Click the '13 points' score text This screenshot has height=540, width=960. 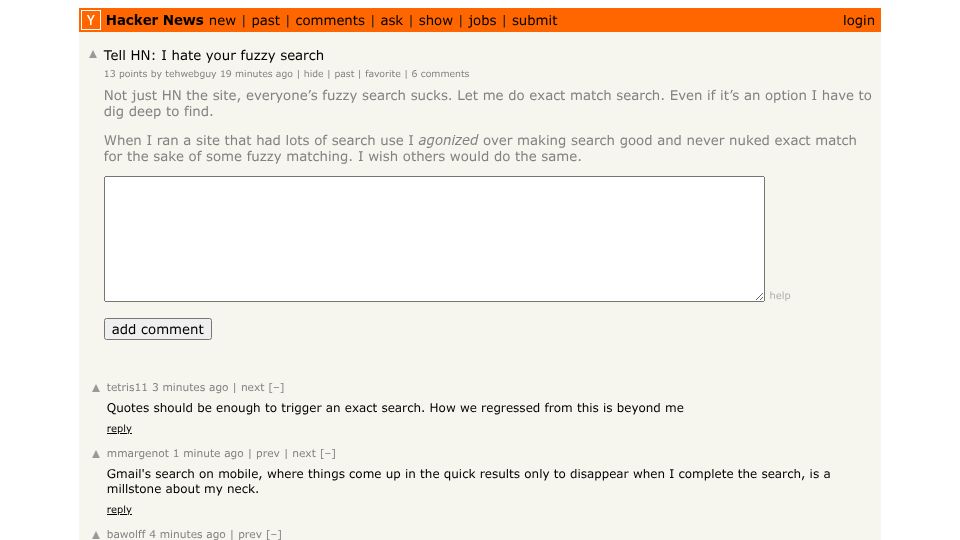[x=125, y=73]
